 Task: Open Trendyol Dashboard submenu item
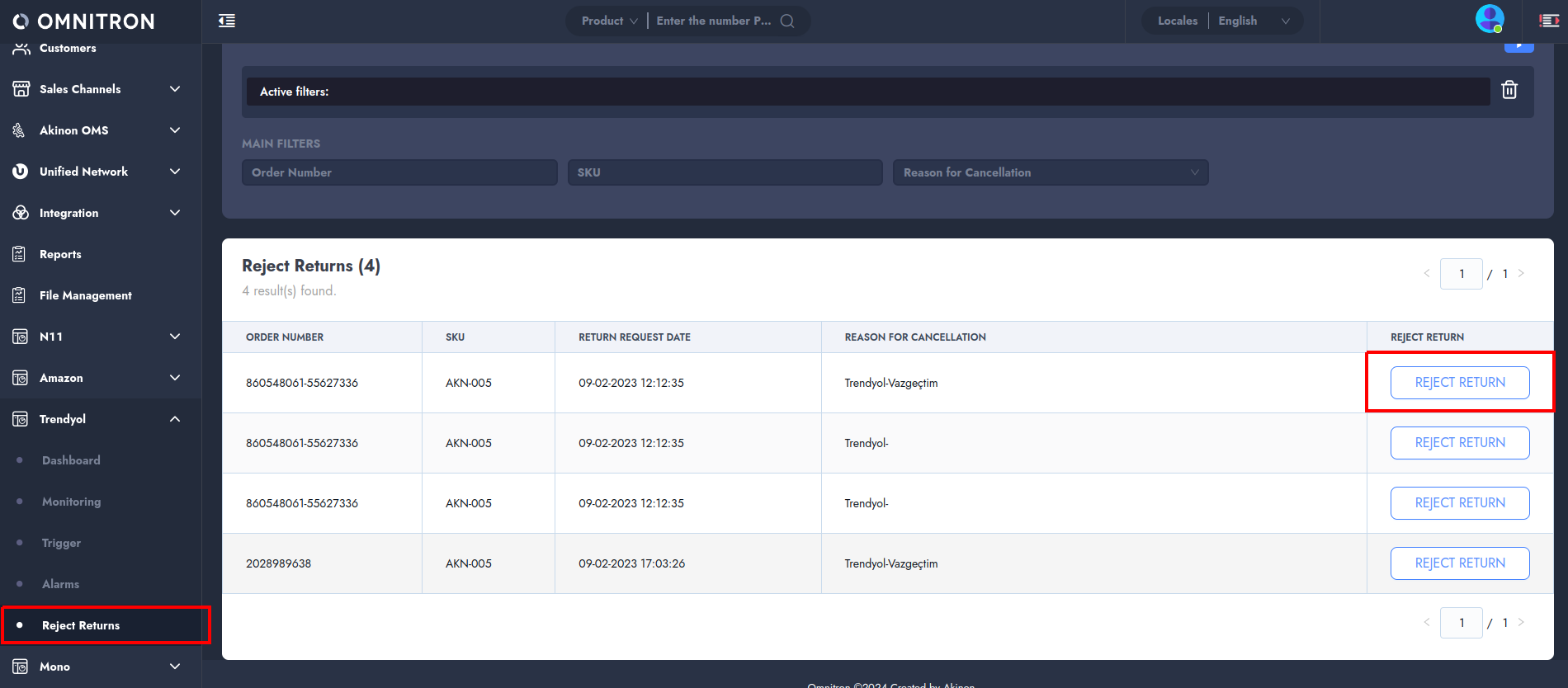point(71,460)
